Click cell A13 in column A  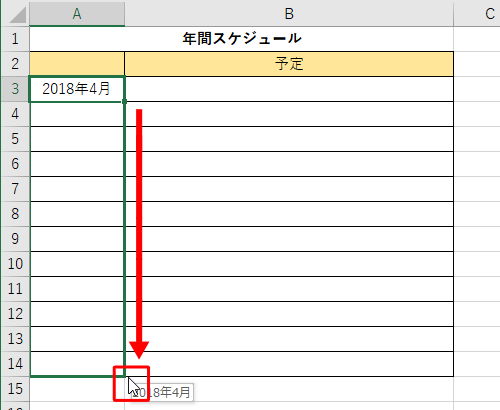77,339
